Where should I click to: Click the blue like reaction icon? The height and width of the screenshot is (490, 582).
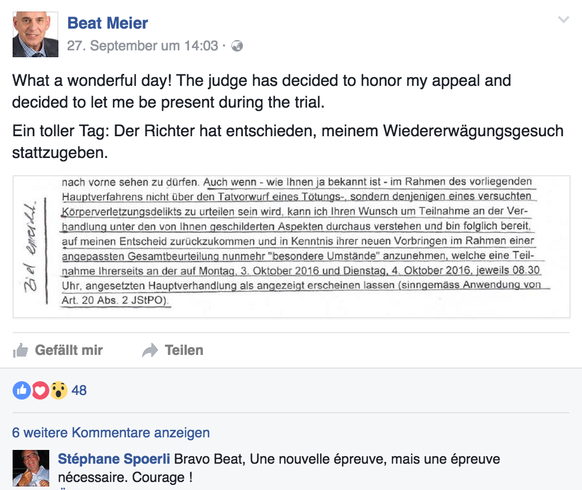tap(22, 390)
